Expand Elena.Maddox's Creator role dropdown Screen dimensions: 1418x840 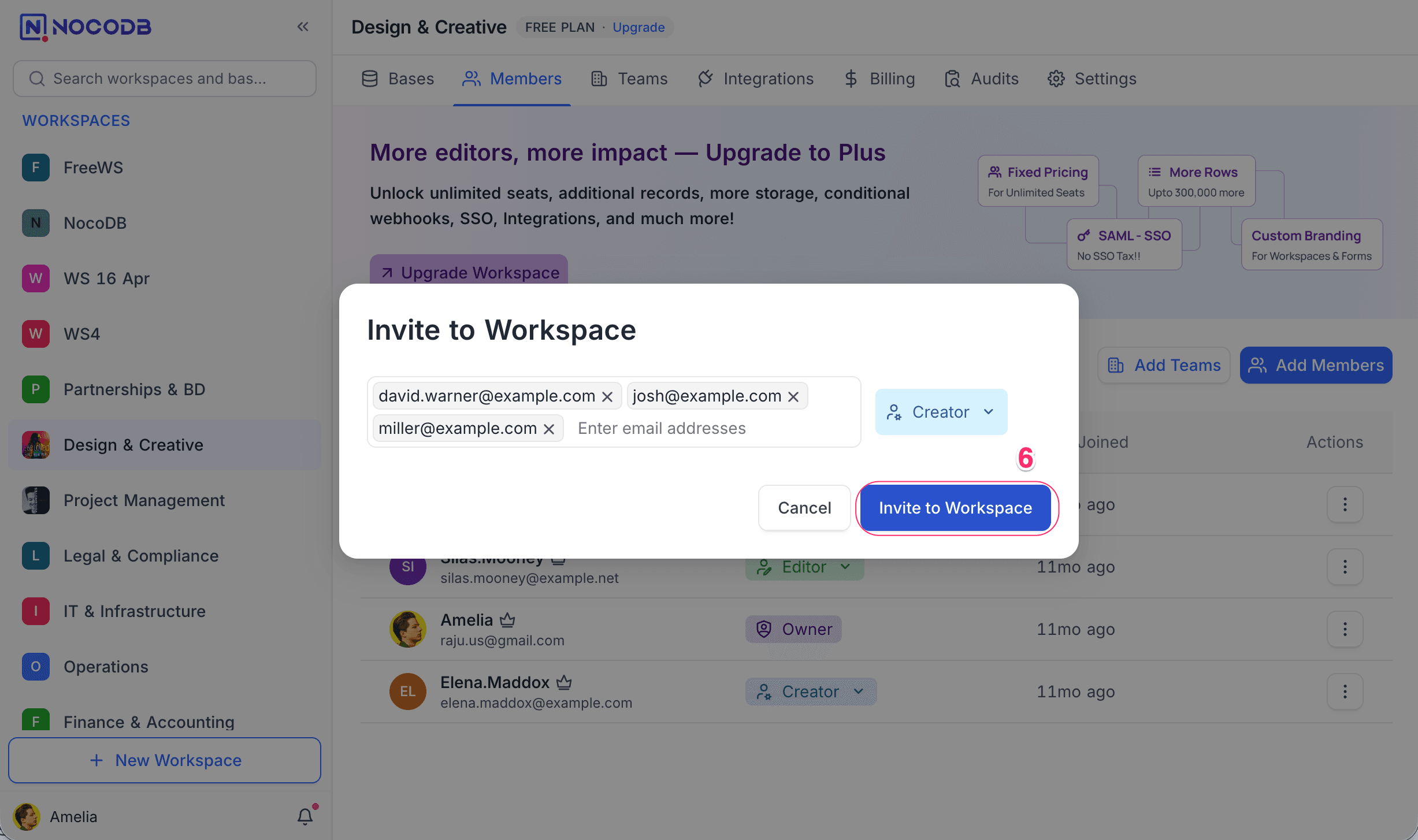coord(811,692)
